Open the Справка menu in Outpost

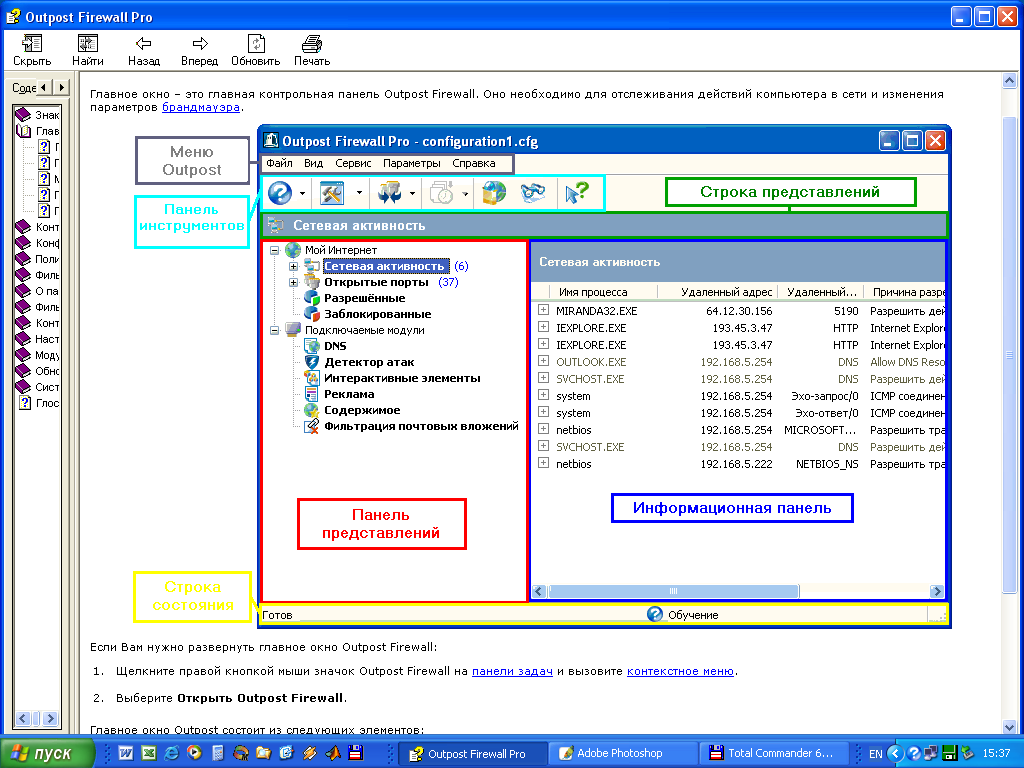(474, 163)
